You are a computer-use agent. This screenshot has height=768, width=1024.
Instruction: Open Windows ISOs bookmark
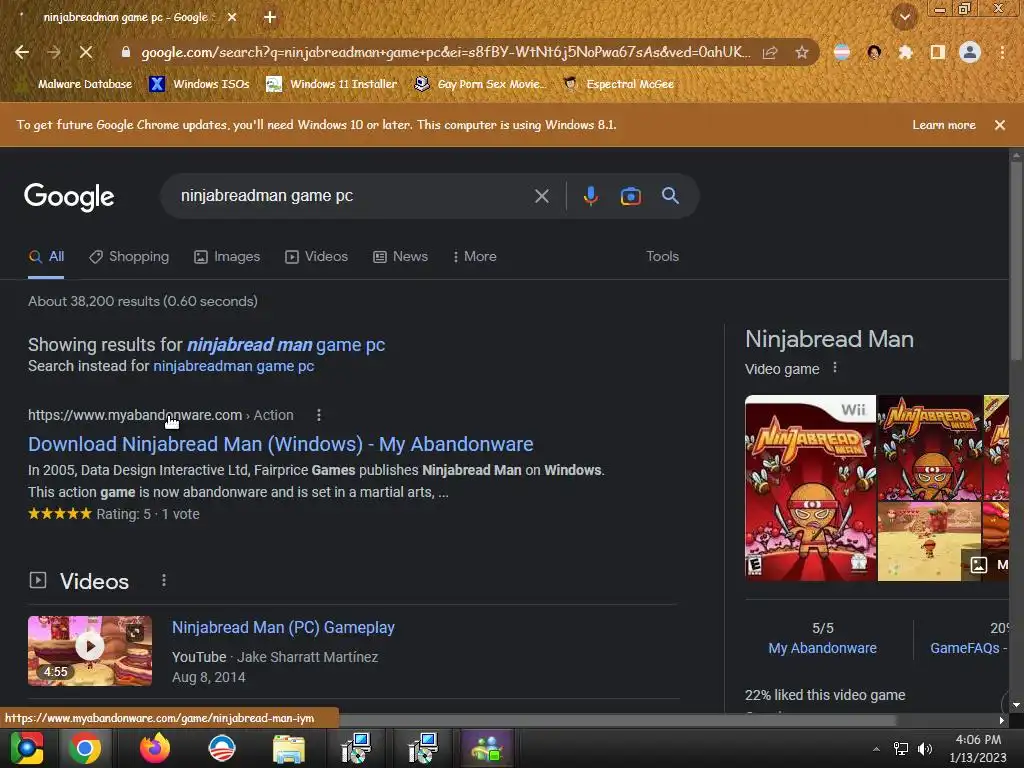pos(199,84)
